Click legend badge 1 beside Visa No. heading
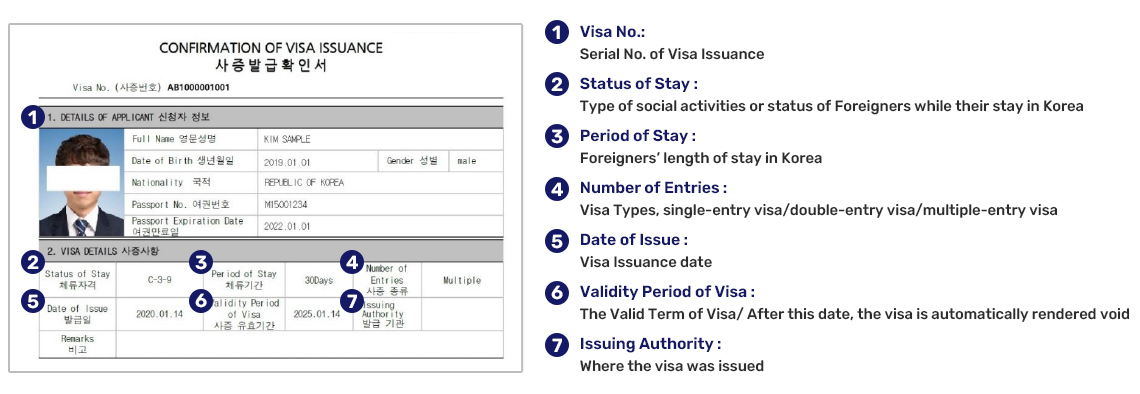The height and width of the screenshot is (394, 1140). click(557, 32)
